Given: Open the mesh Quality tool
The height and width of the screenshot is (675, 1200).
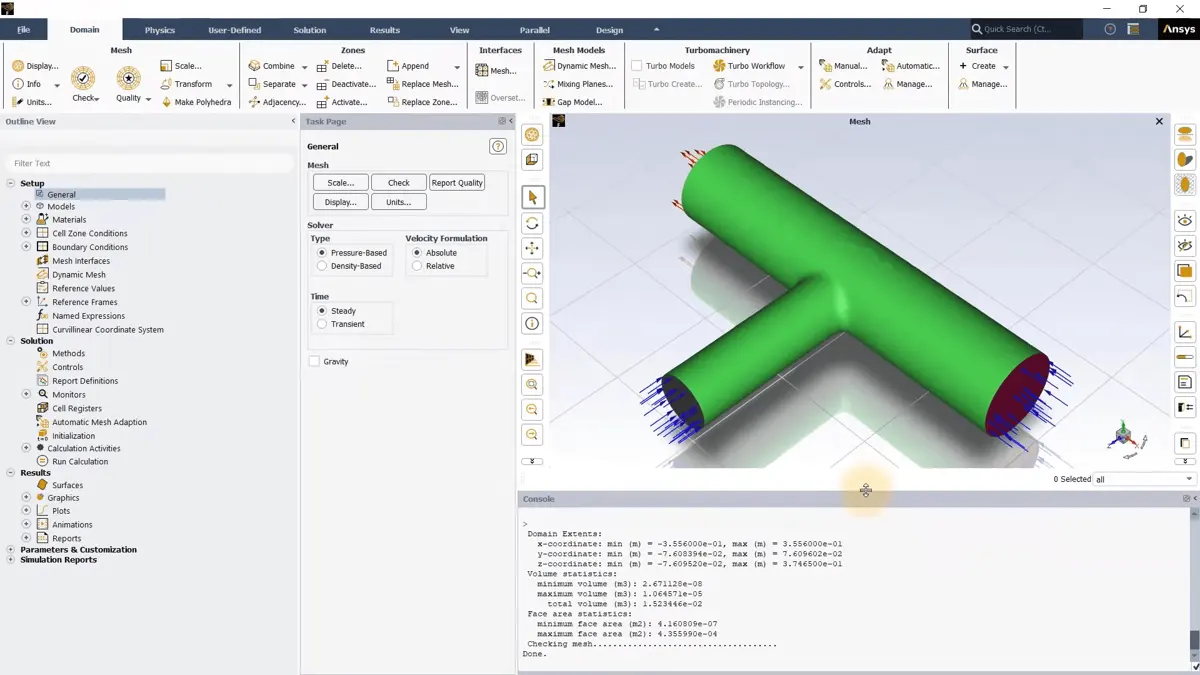Looking at the screenshot, I should click(x=129, y=84).
